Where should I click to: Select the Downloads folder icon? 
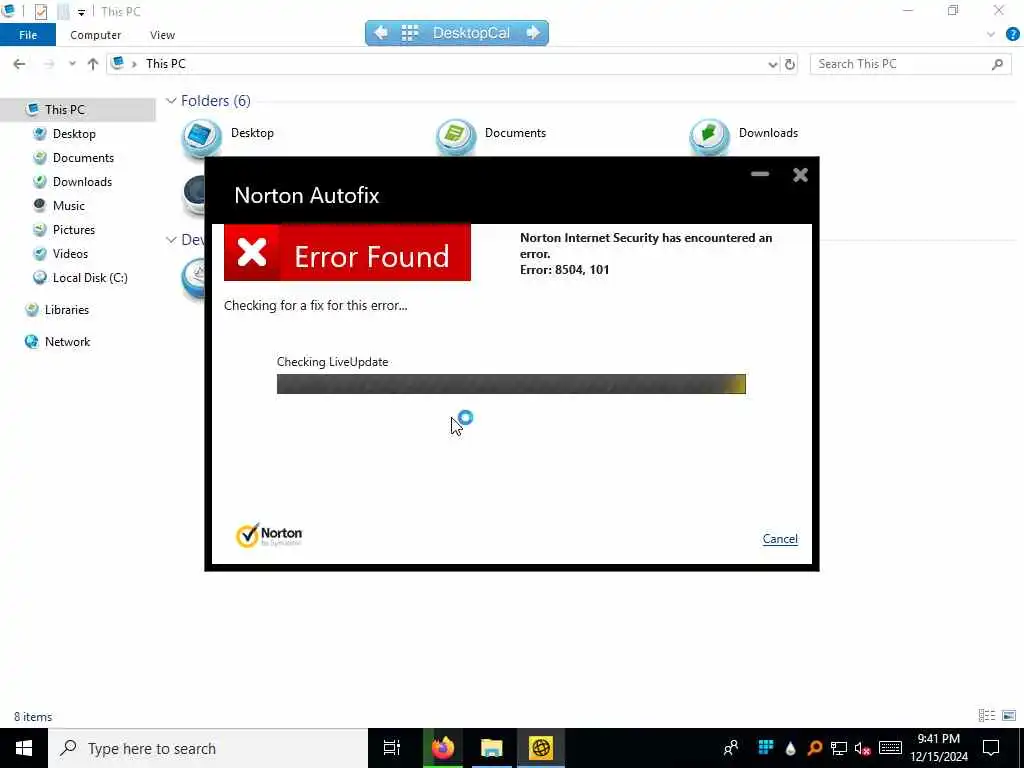coord(709,138)
